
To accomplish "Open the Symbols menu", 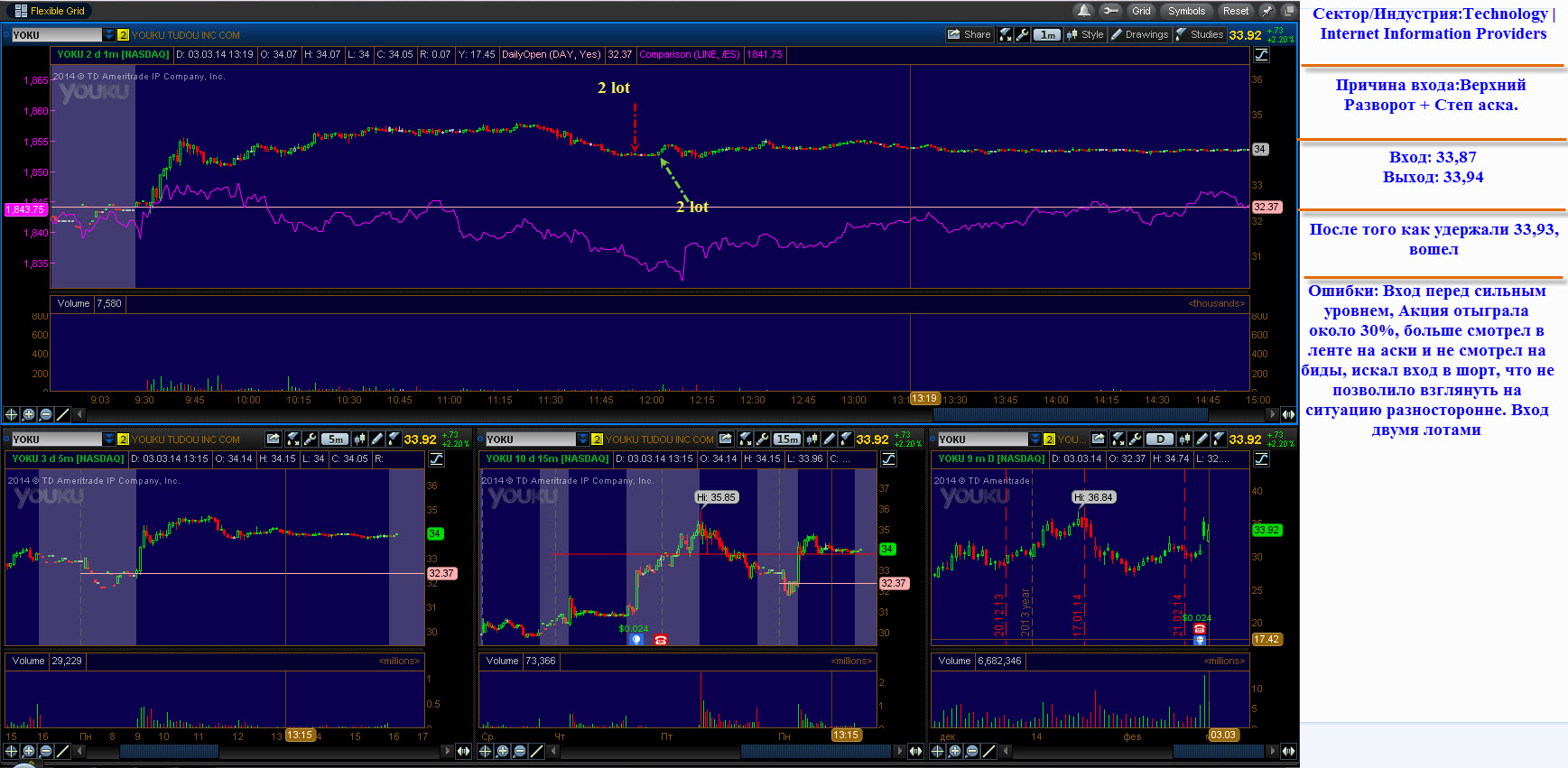I will point(1186,11).
